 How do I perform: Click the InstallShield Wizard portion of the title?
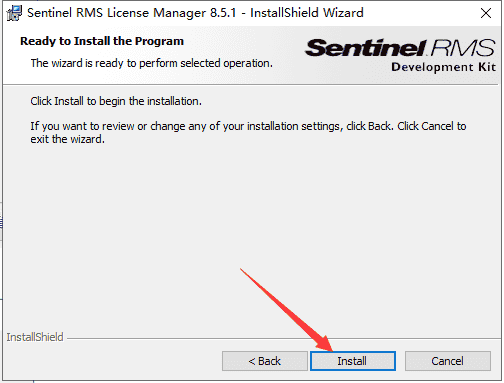[307, 13]
